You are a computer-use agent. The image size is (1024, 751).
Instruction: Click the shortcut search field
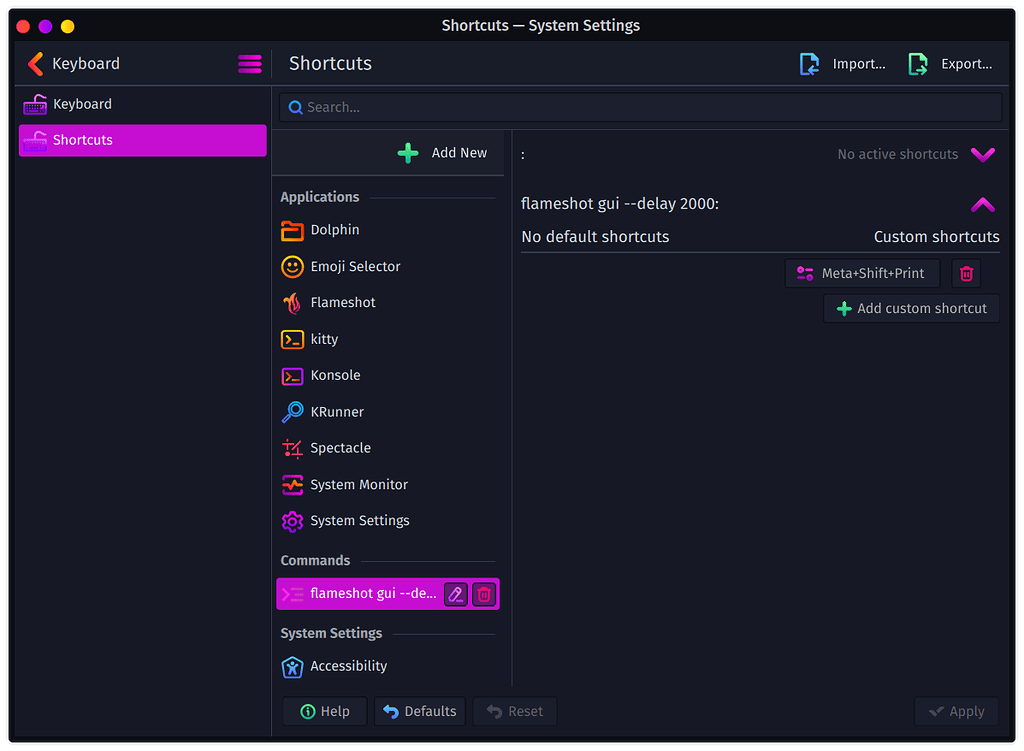click(640, 107)
